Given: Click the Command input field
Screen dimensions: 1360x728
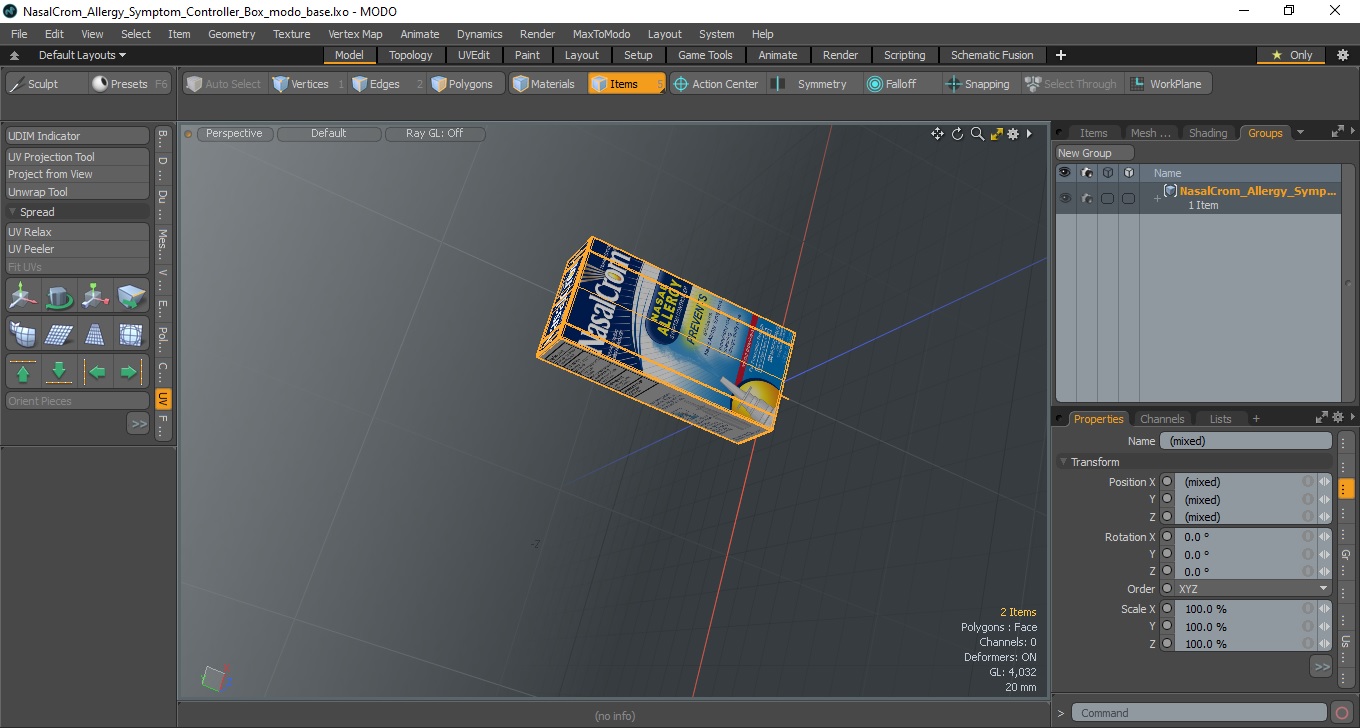Looking at the screenshot, I should [x=1200, y=713].
